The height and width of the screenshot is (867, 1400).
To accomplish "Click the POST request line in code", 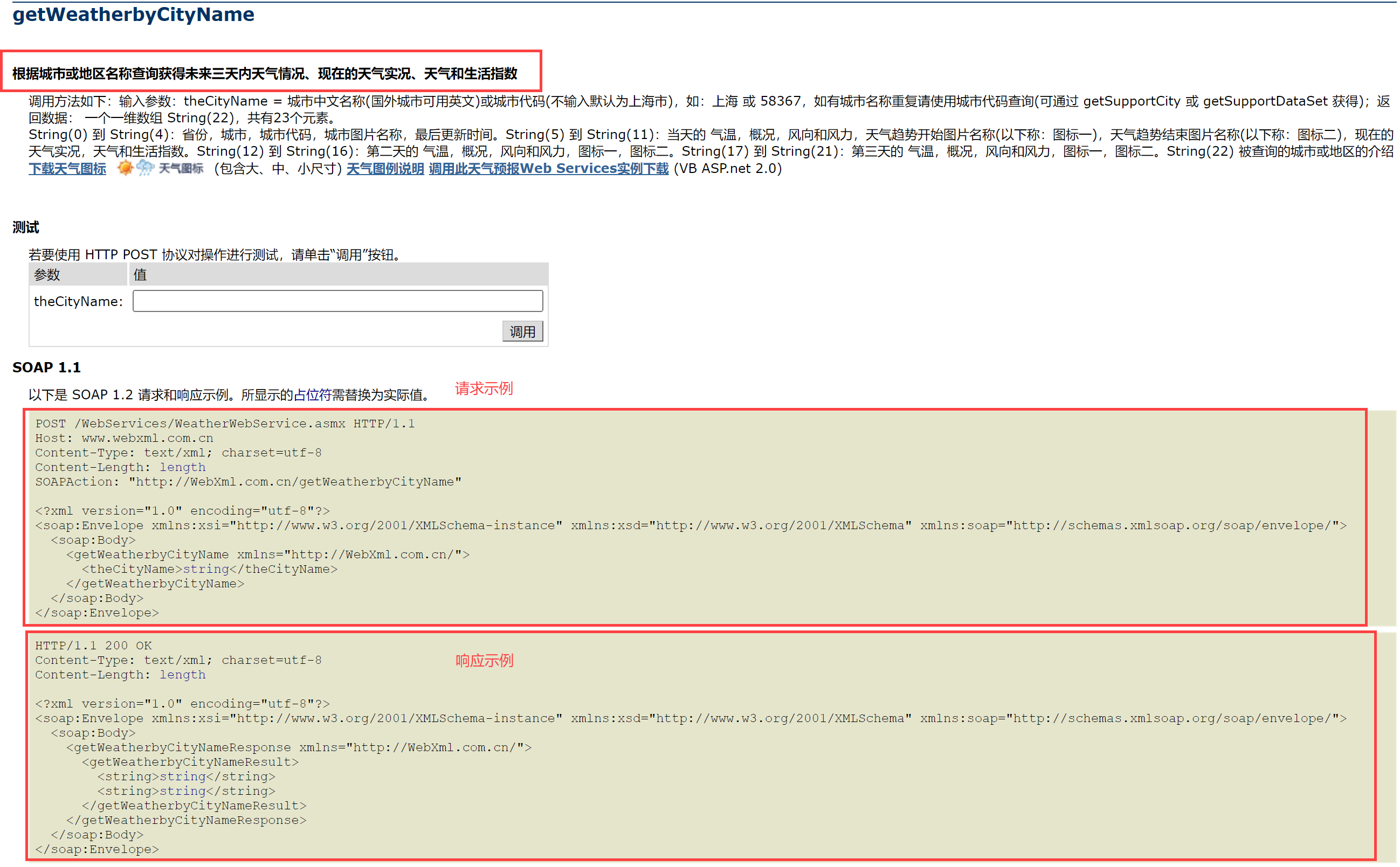I will tap(224, 423).
